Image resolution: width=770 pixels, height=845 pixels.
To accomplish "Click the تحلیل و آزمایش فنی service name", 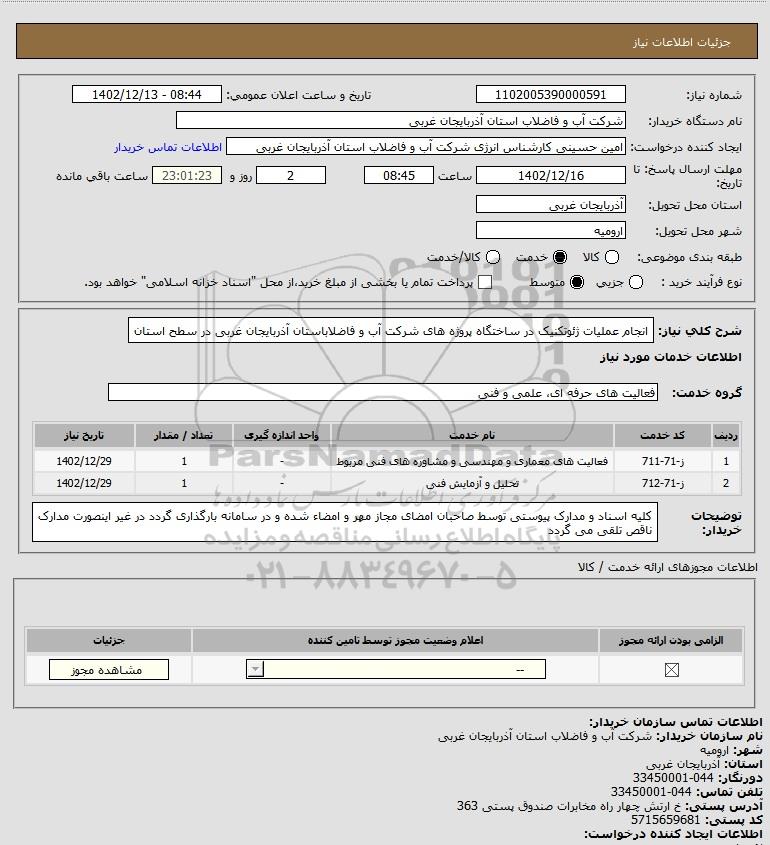I will [x=472, y=483].
